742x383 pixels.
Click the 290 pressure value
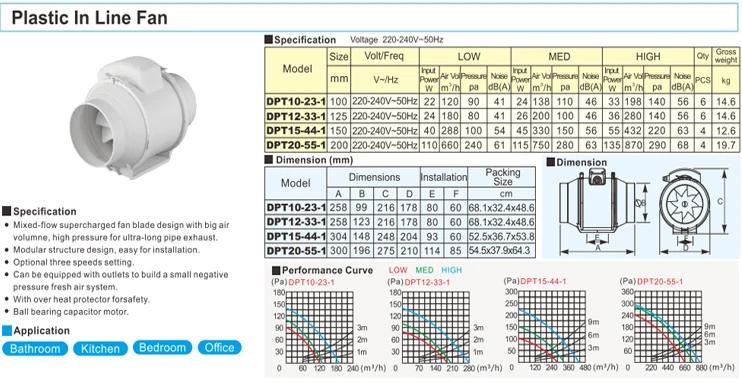(x=657, y=145)
